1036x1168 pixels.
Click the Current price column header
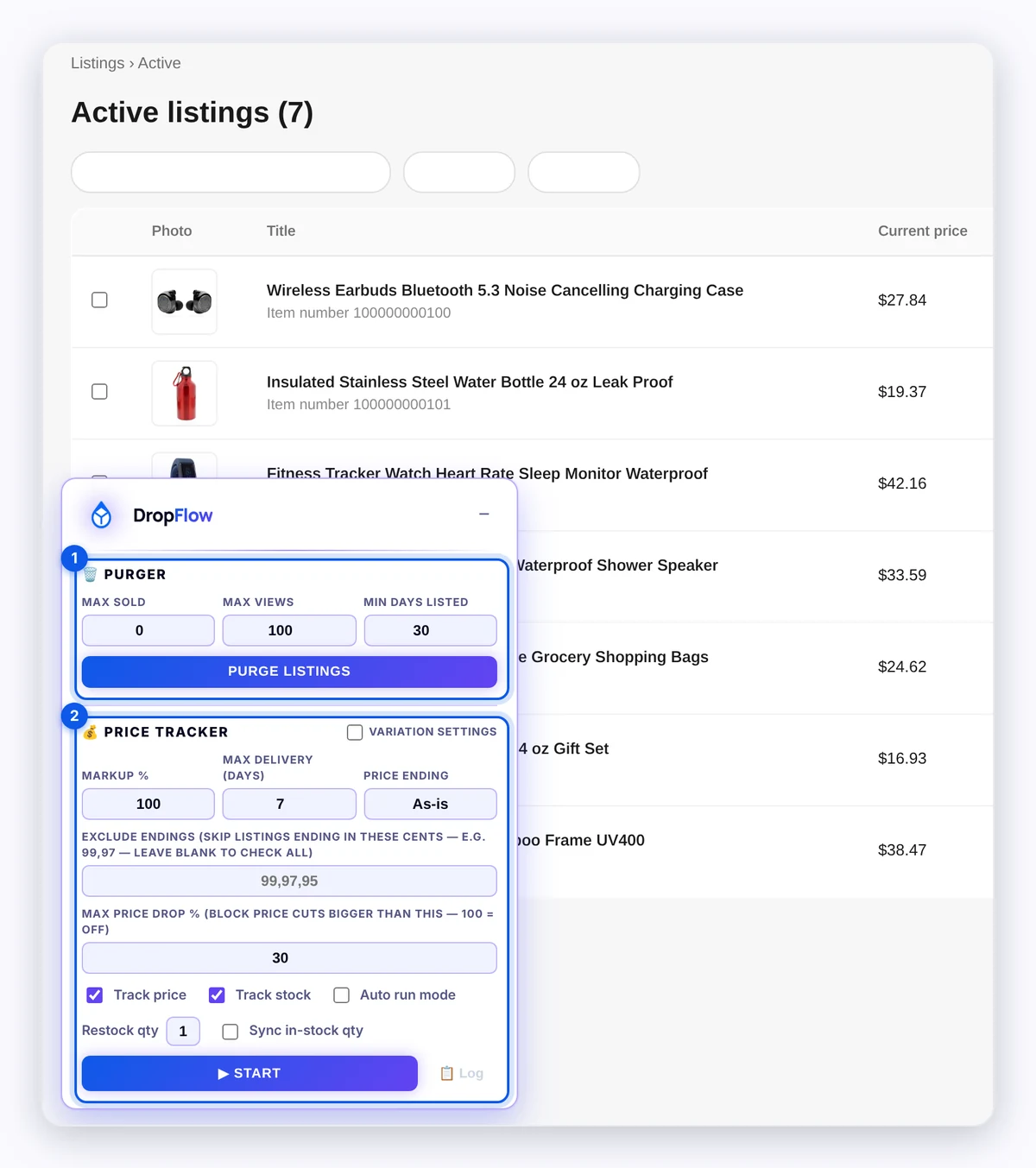[923, 230]
